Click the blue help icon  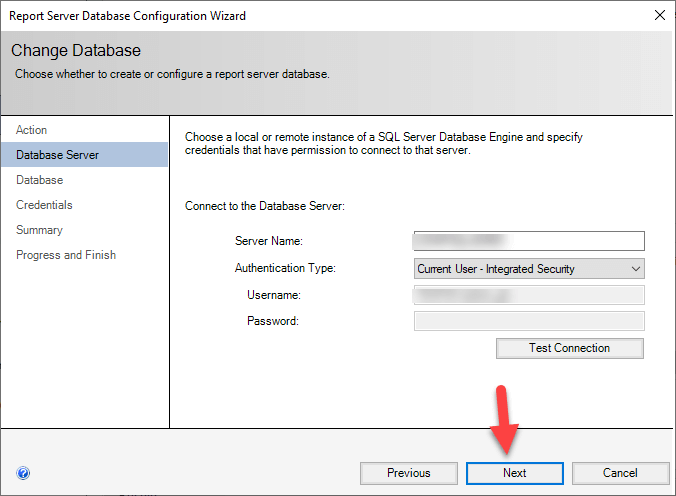click(23, 473)
